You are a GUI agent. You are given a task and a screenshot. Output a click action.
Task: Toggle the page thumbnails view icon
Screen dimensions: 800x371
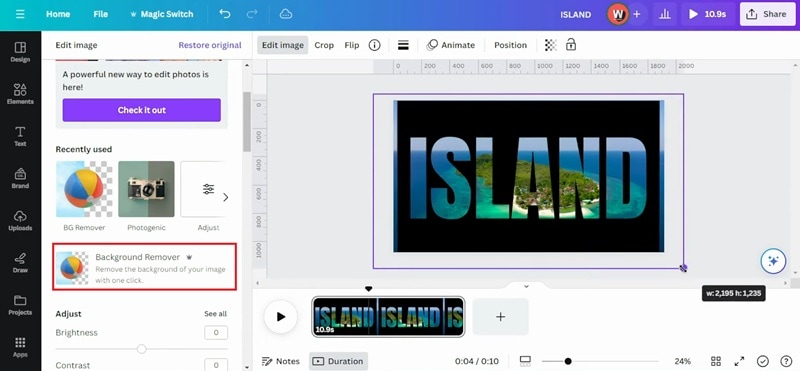(x=526, y=361)
